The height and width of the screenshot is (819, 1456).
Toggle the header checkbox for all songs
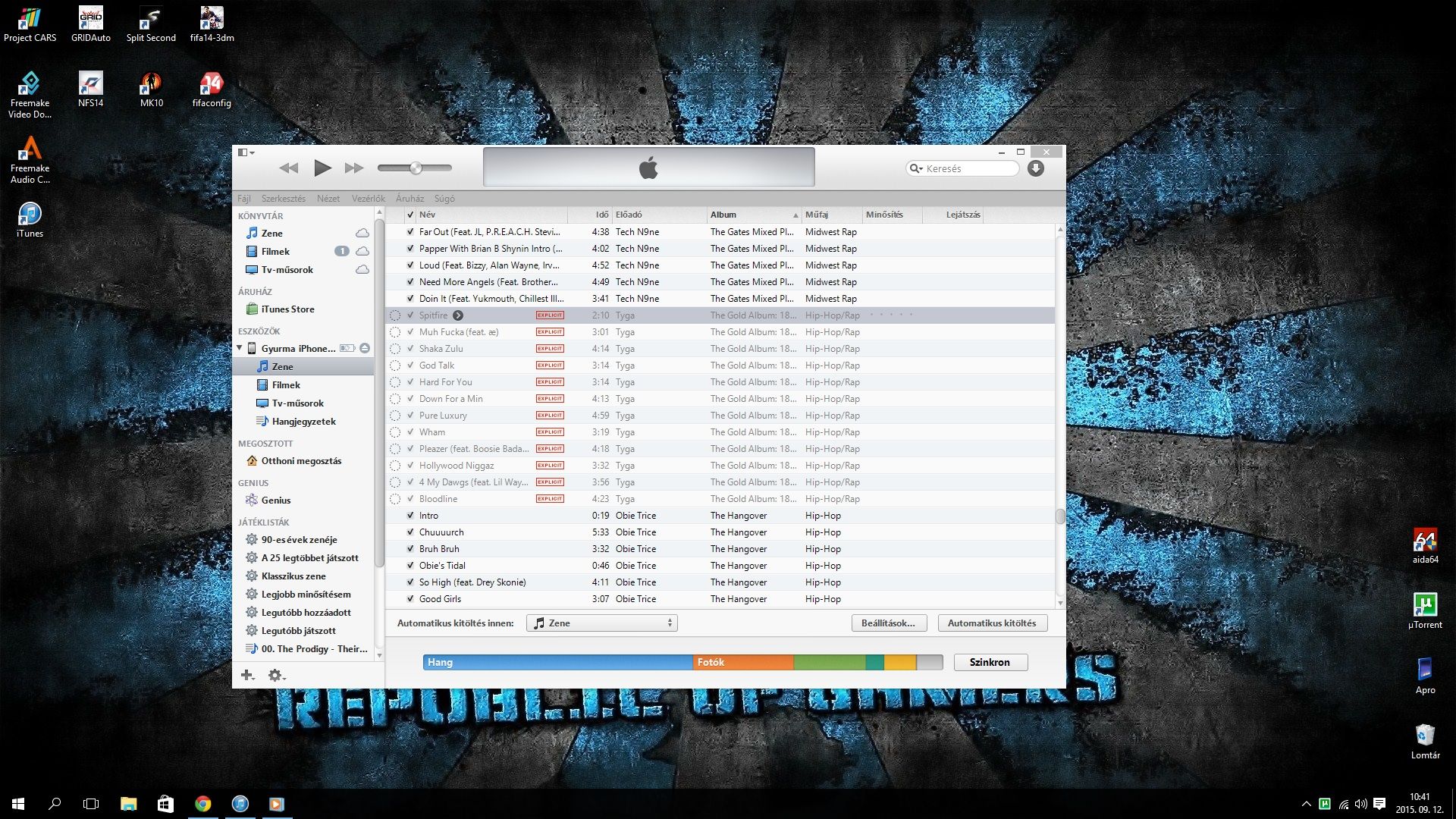(410, 215)
